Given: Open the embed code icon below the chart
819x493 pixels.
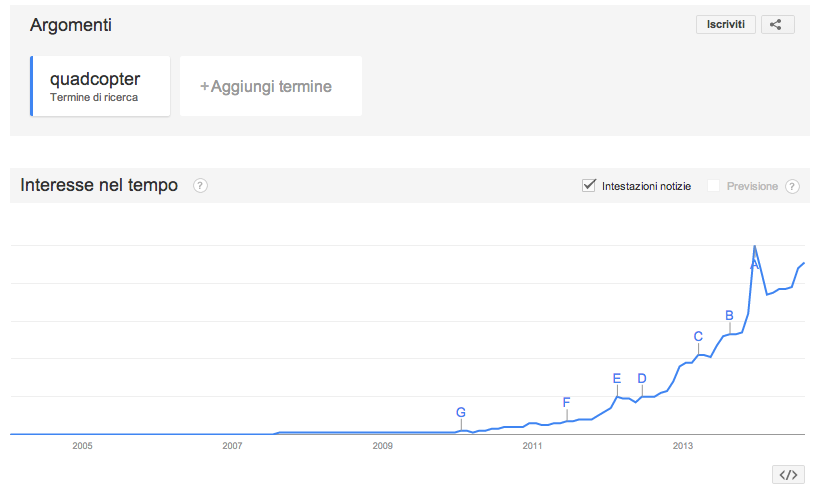Looking at the screenshot, I should pos(788,475).
